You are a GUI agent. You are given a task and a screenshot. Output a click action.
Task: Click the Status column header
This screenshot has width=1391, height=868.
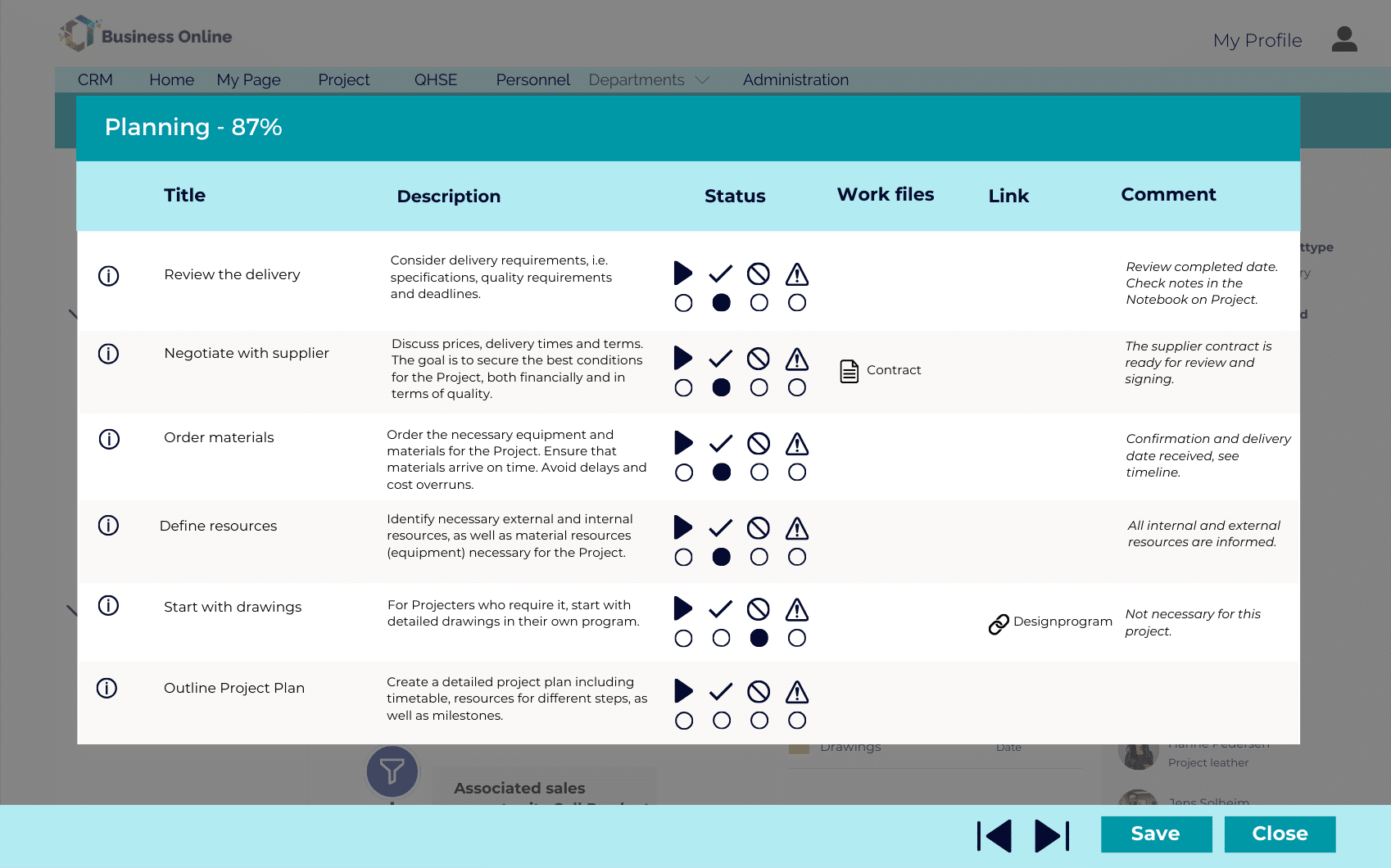[x=735, y=197]
